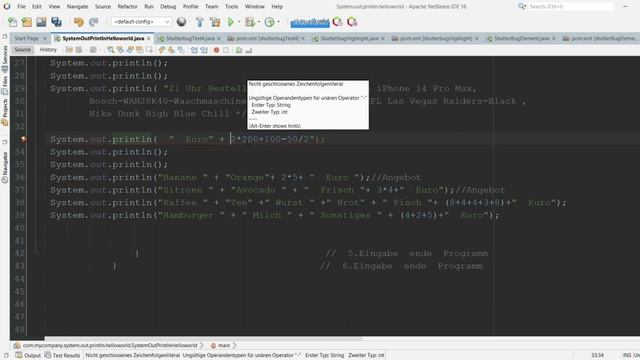This screenshot has height=360, width=640.
Task: Open the Projects side panel
Action: (5, 111)
